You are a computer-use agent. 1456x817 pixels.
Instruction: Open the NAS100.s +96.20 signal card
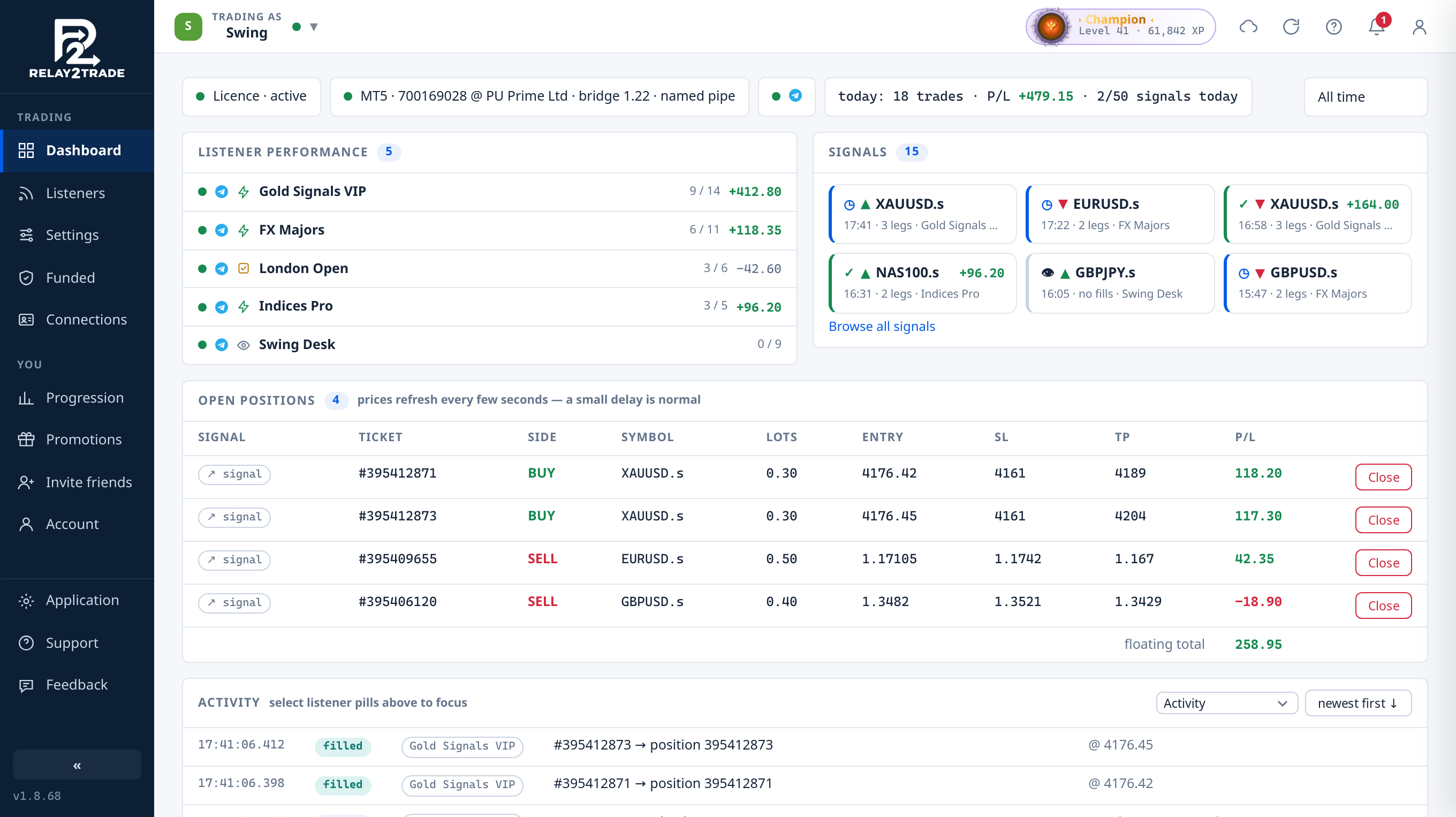tap(922, 283)
